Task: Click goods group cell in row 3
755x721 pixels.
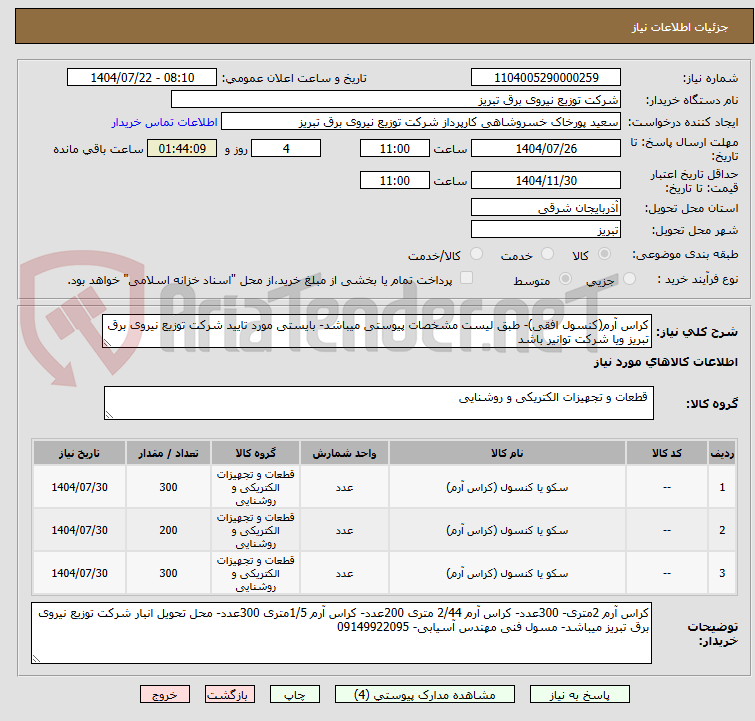Action: (x=255, y=573)
